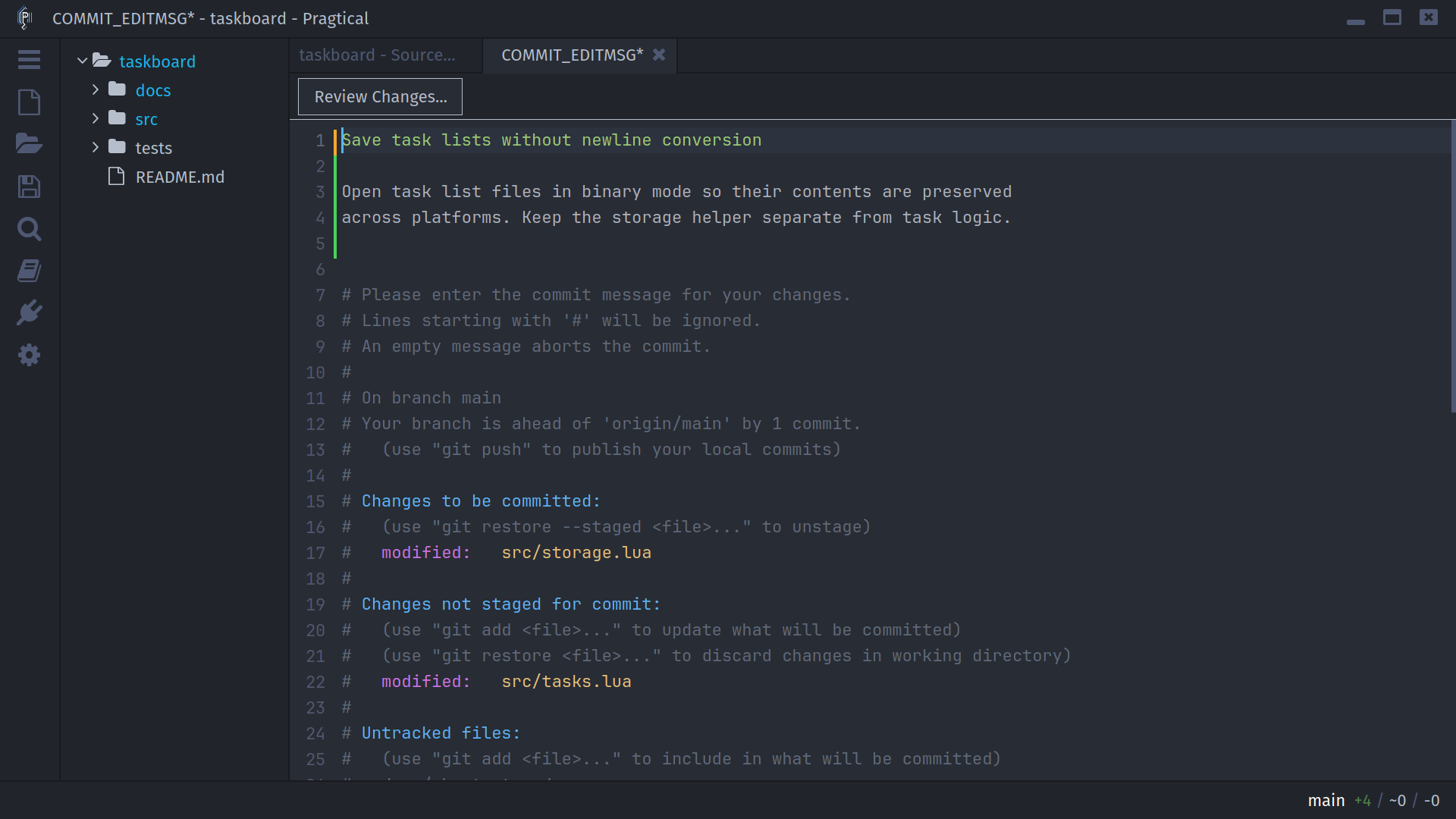Click the 'Changes to be committed:' heading
The height and width of the screenshot is (819, 1456).
[481, 501]
